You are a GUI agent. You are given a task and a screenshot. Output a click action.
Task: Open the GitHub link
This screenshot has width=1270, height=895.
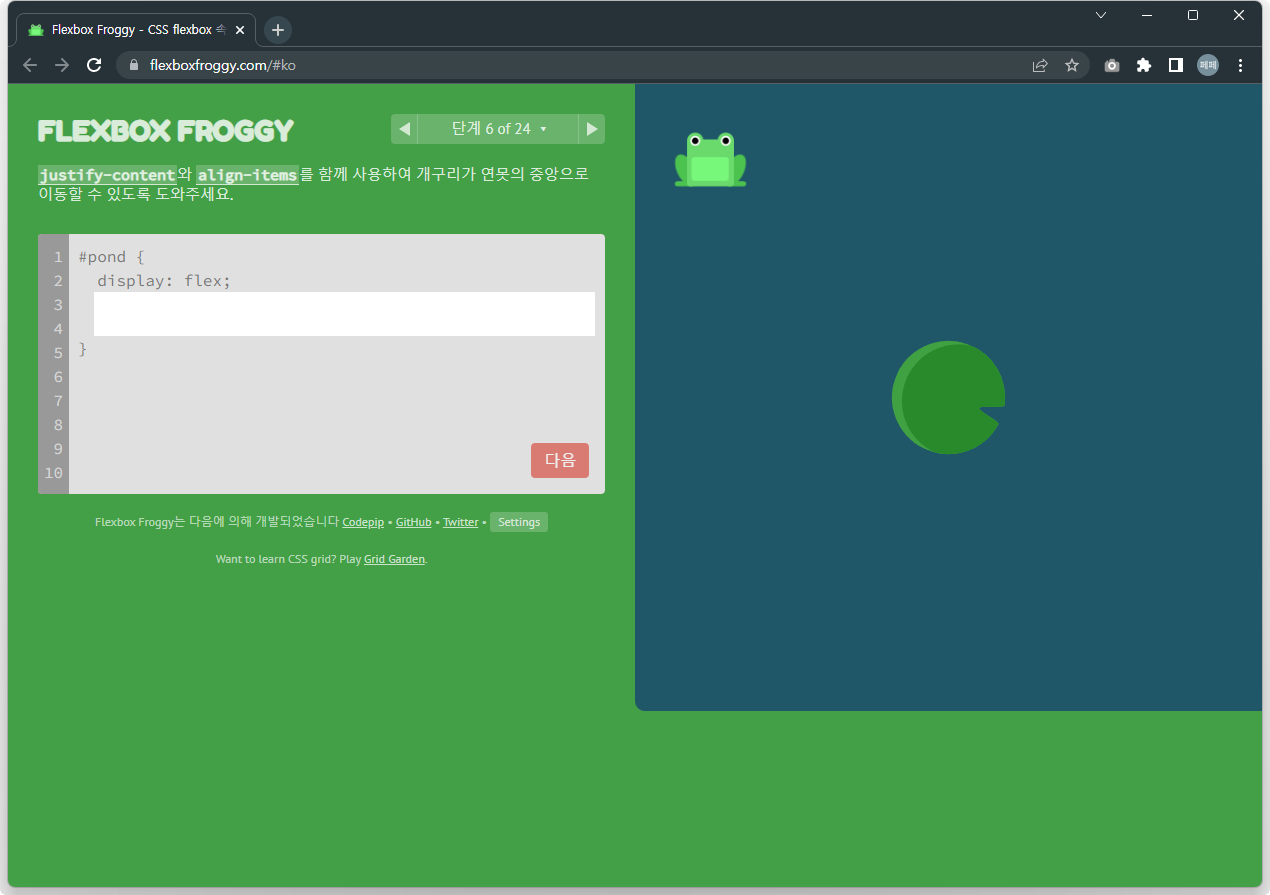pos(414,522)
